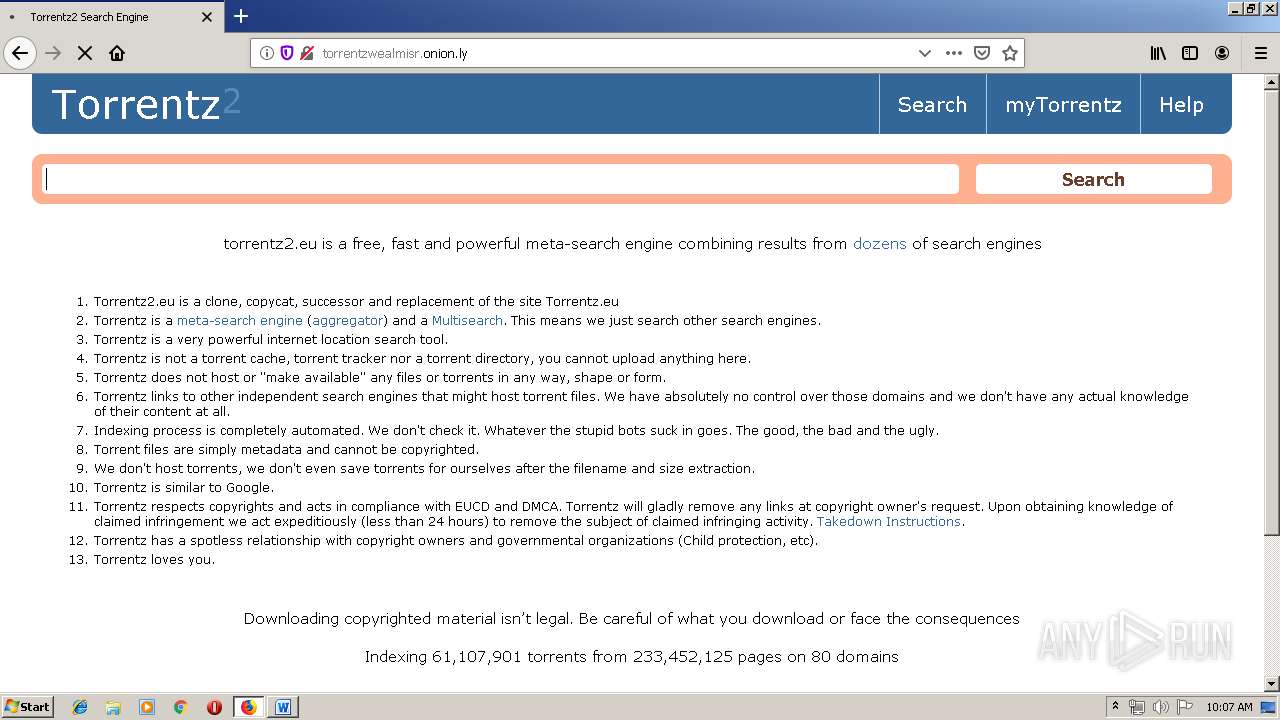
Task: Click the 10:07 AM taskbar clock
Action: point(1229,707)
